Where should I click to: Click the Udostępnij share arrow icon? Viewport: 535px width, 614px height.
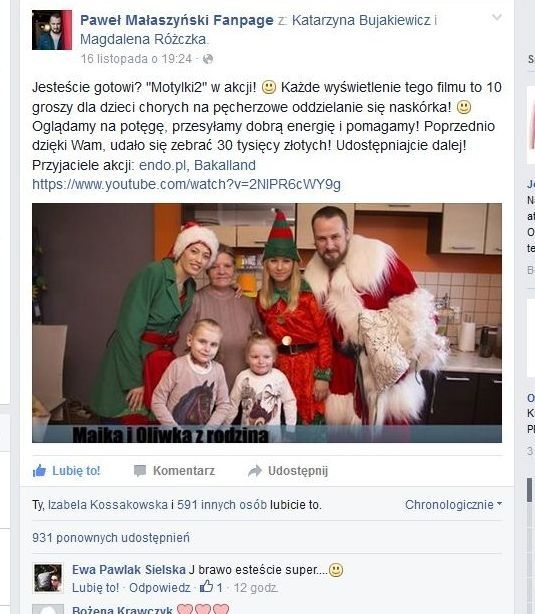coord(255,471)
